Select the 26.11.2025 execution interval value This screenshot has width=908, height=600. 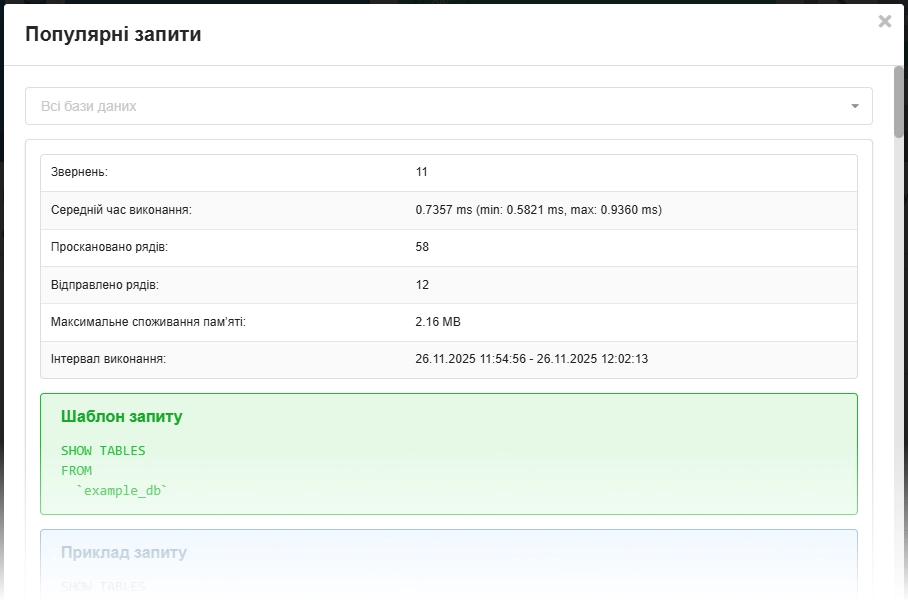click(532, 359)
